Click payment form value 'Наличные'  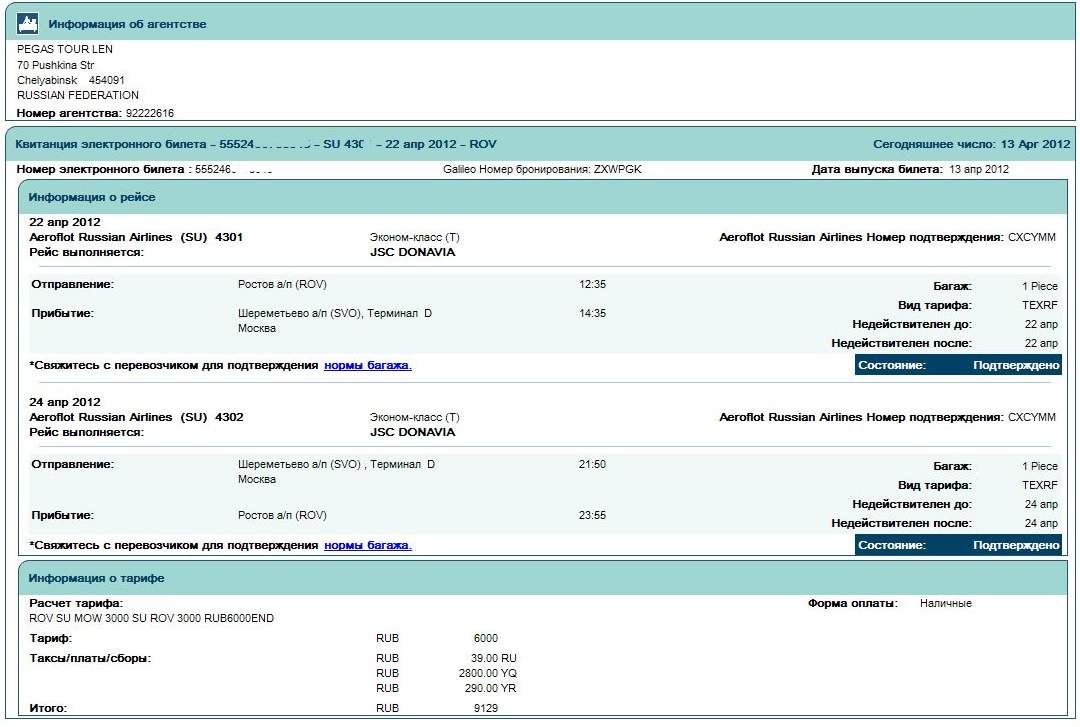click(946, 603)
